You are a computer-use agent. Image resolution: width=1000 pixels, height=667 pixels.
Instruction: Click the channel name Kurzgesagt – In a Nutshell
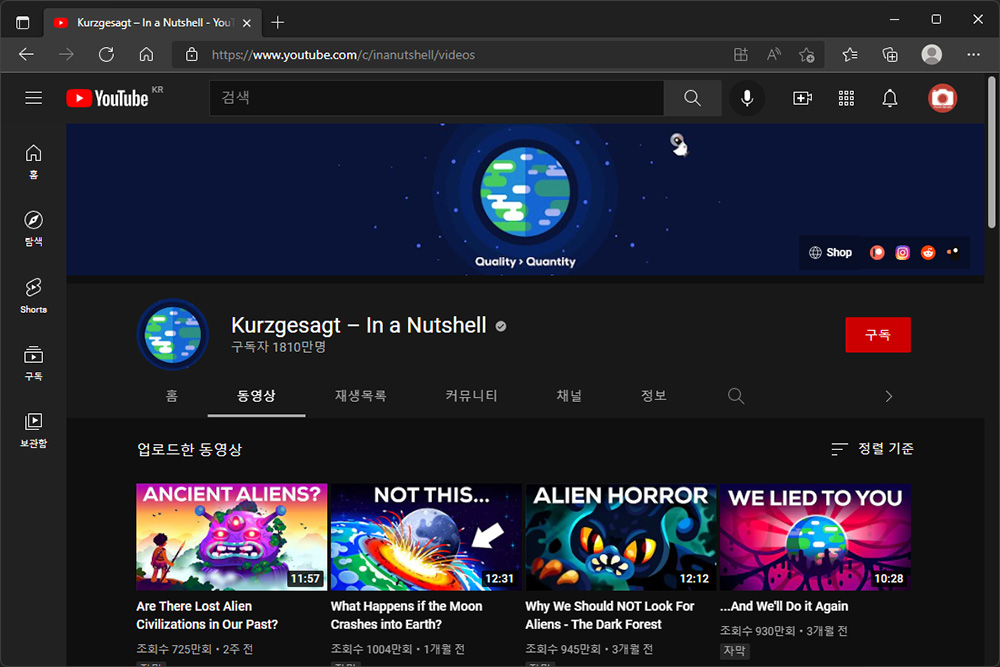coord(358,325)
